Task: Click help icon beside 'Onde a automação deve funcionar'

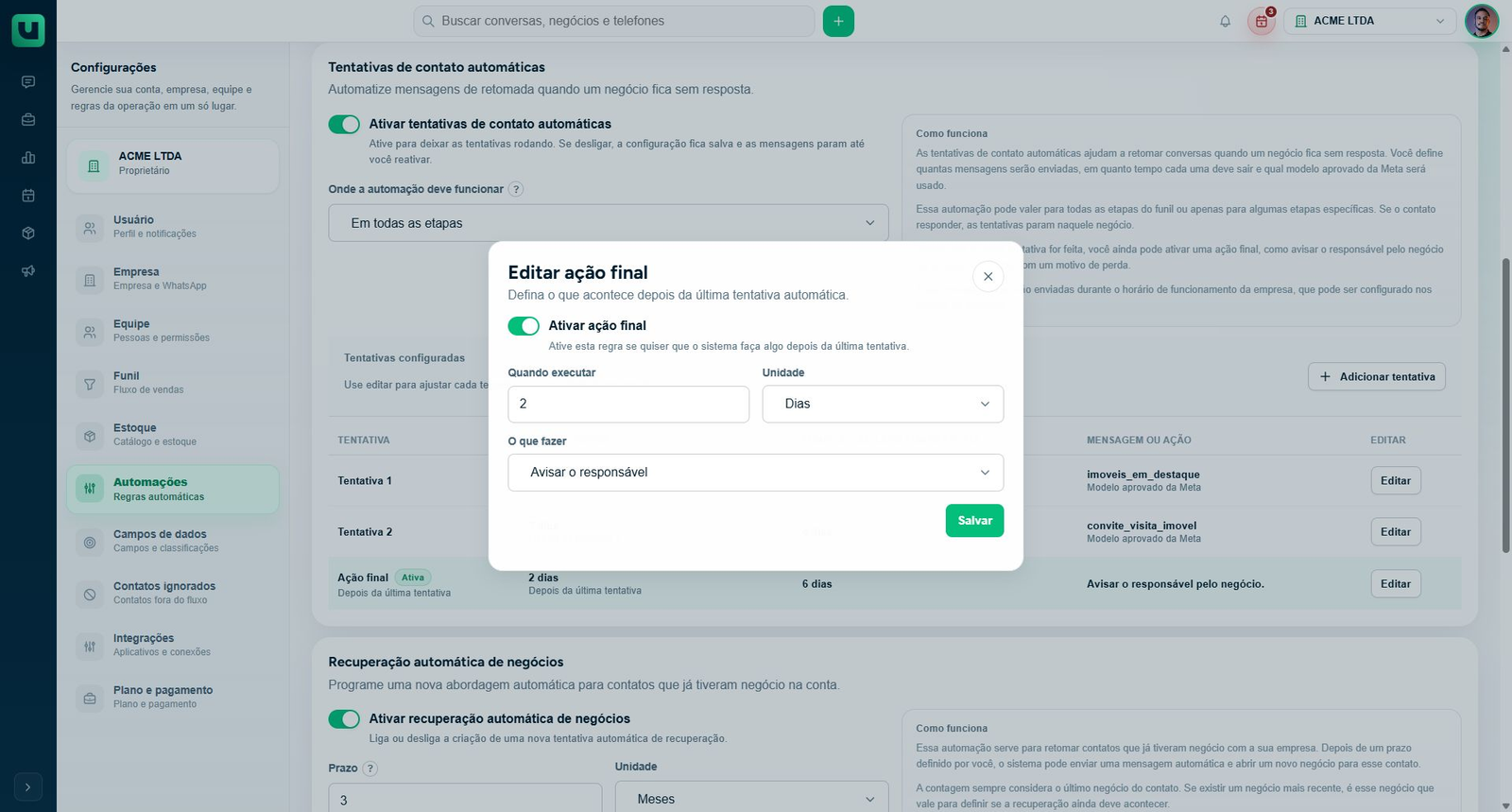Action: pyautogui.click(x=516, y=189)
